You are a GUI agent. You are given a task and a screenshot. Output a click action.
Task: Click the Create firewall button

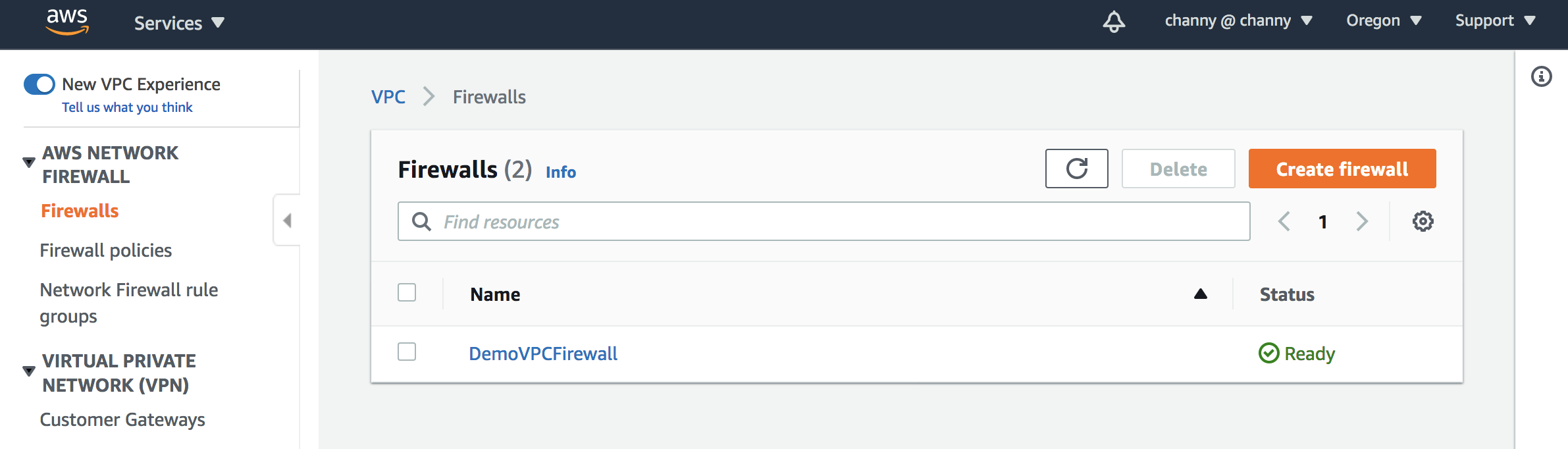1342,169
